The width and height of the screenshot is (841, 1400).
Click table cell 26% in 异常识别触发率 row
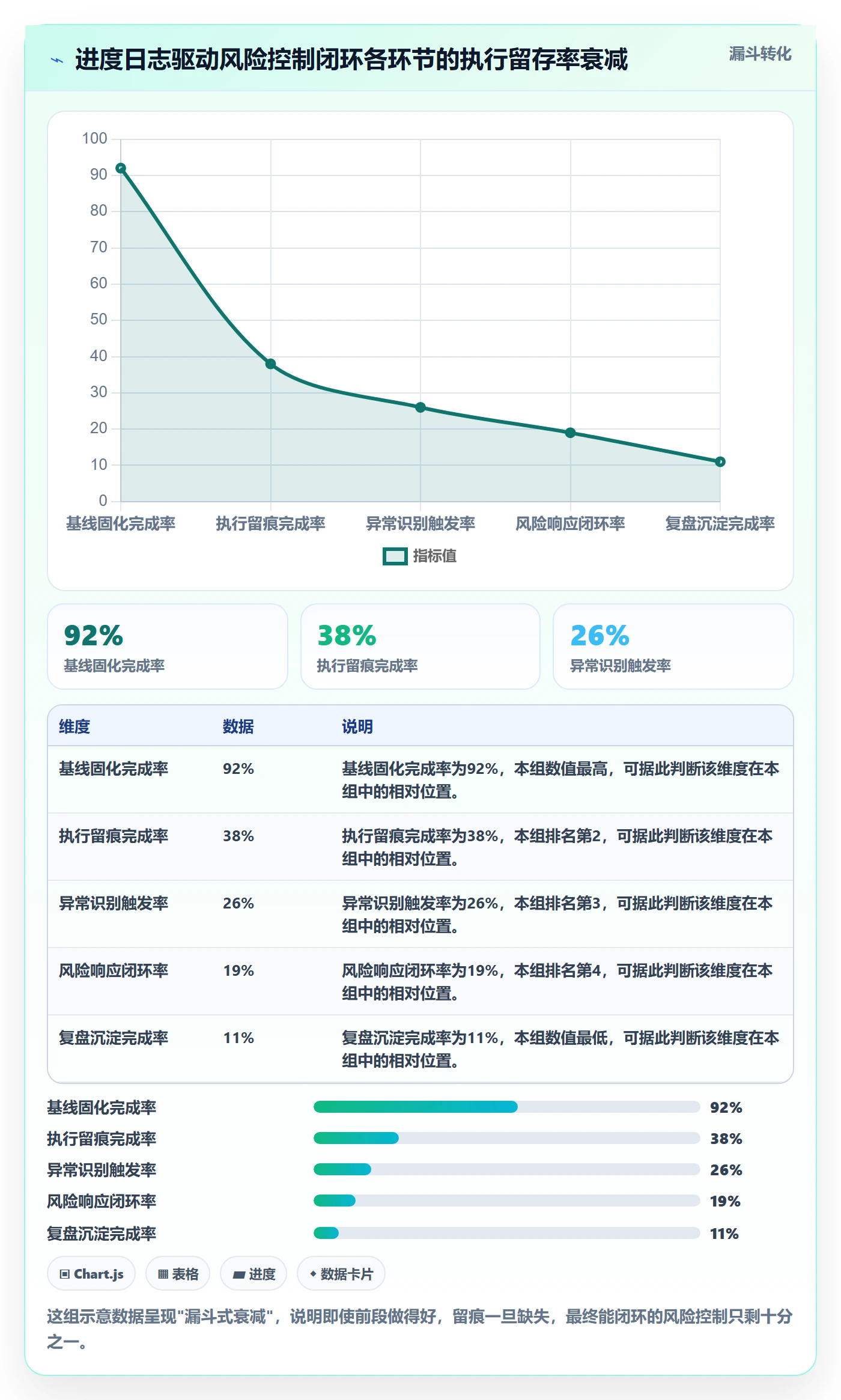tap(238, 903)
